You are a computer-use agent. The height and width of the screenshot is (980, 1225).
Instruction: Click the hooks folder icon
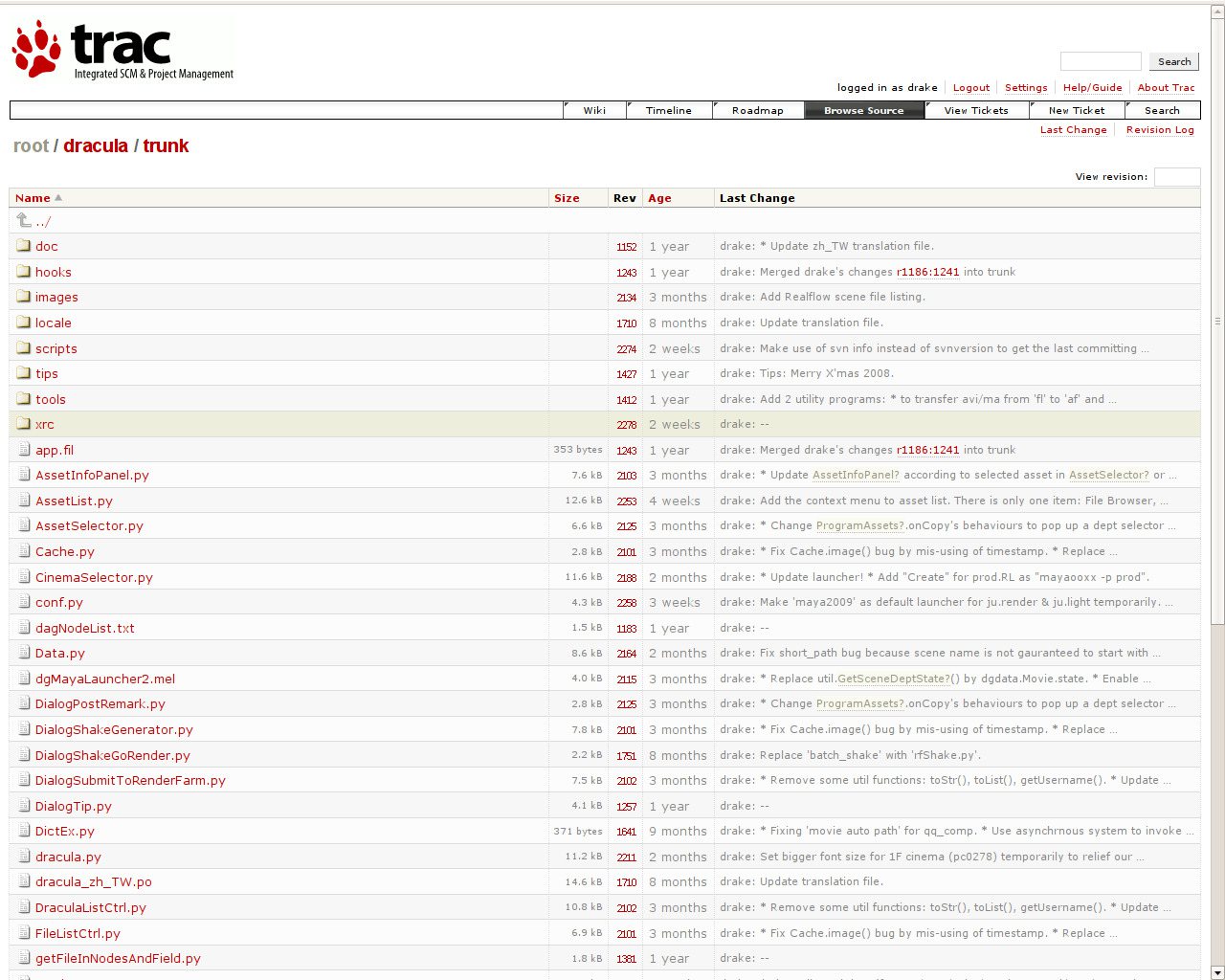pyautogui.click(x=24, y=272)
